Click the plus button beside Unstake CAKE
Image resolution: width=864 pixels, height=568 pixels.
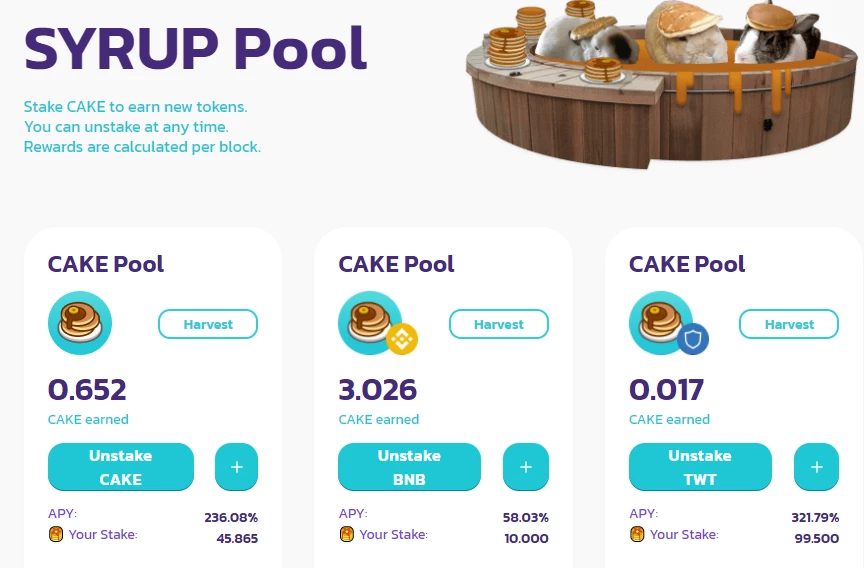tap(236, 467)
